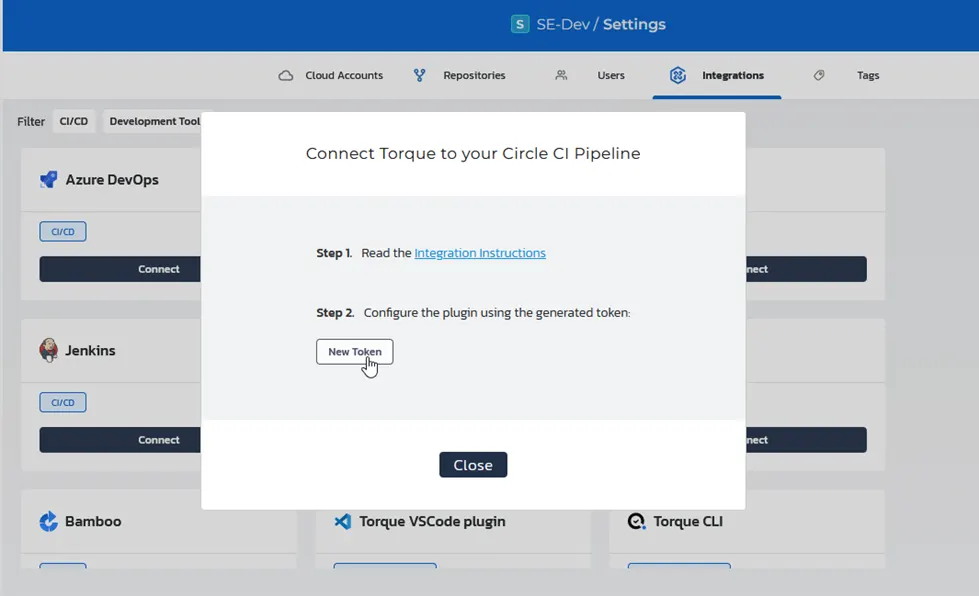Viewport: 979px width, 596px height.
Task: Toggle the Development Tool filter chip
Action: coord(155,120)
